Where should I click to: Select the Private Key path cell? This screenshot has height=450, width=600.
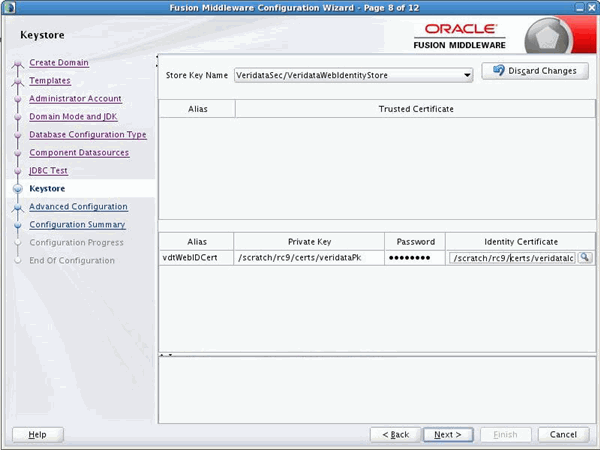(309, 258)
